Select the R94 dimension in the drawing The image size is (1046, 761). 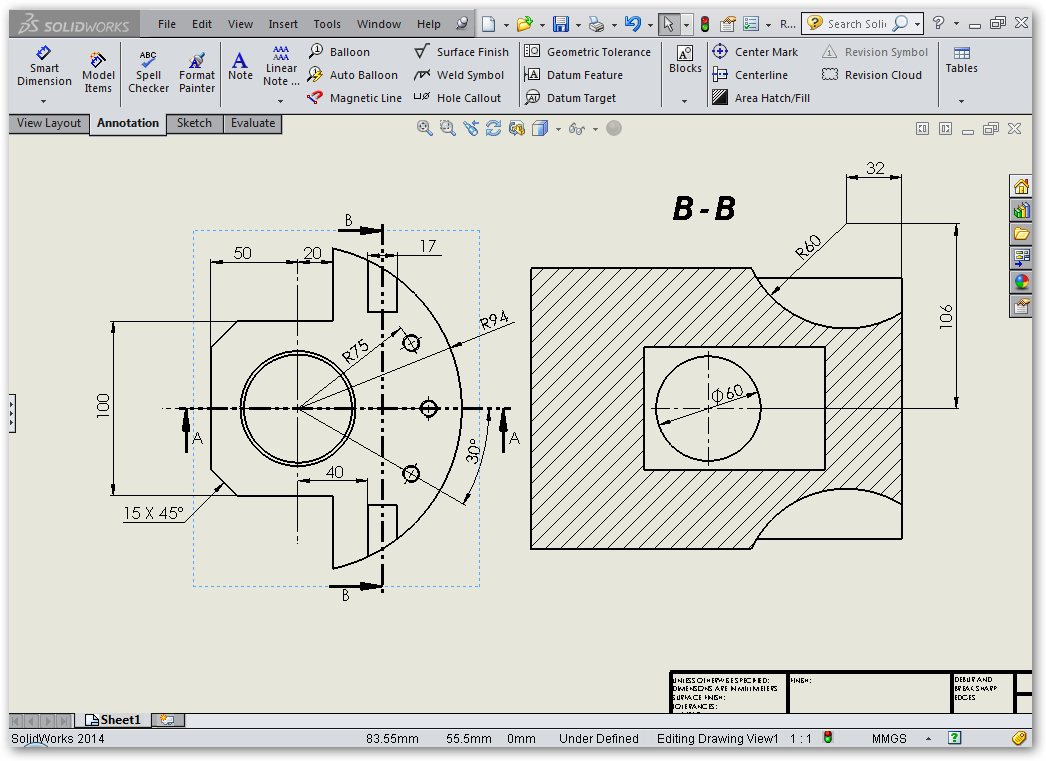coord(494,320)
